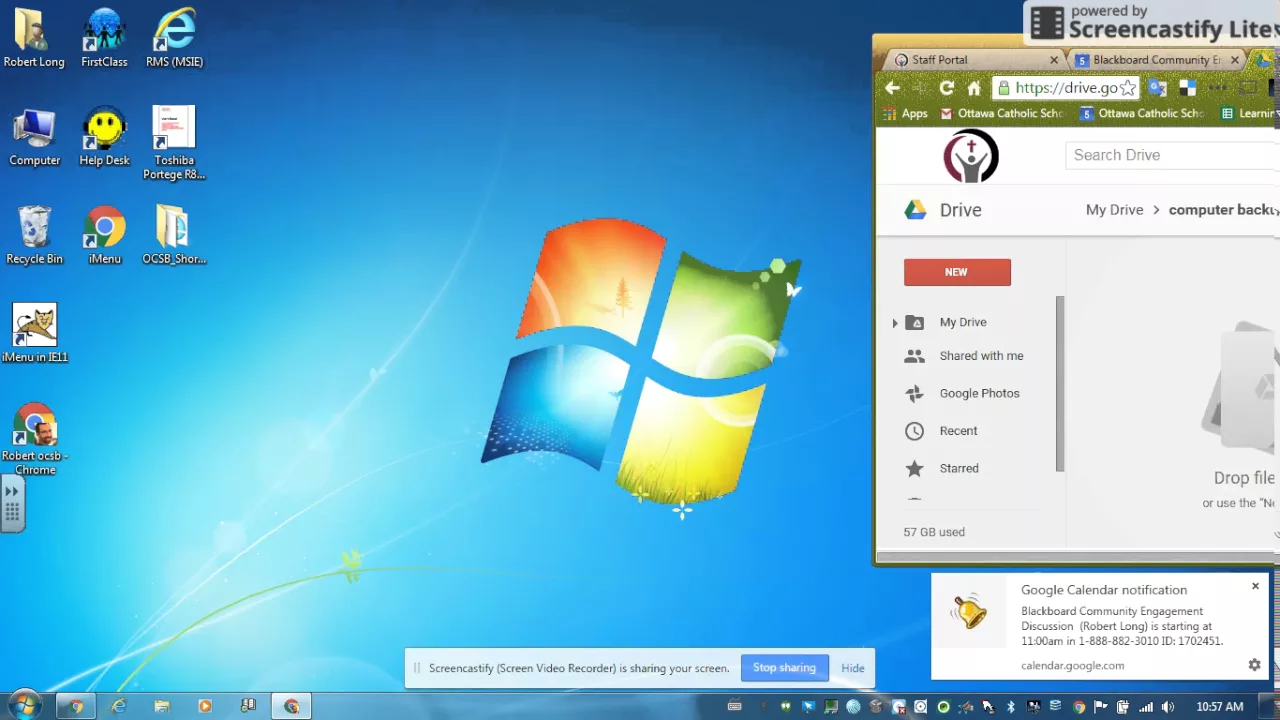Click the Chrome back arrow
Image resolution: width=1280 pixels, height=720 pixels.
click(x=892, y=88)
